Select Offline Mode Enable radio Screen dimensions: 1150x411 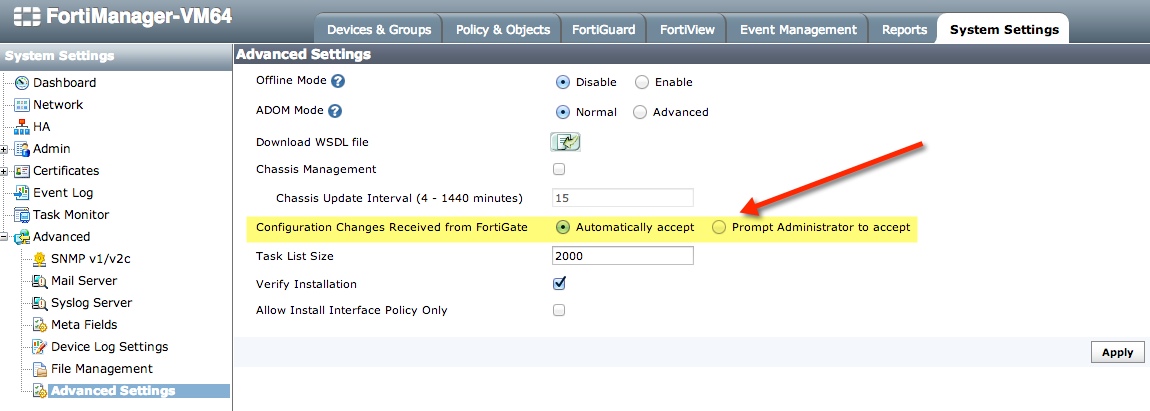[642, 82]
